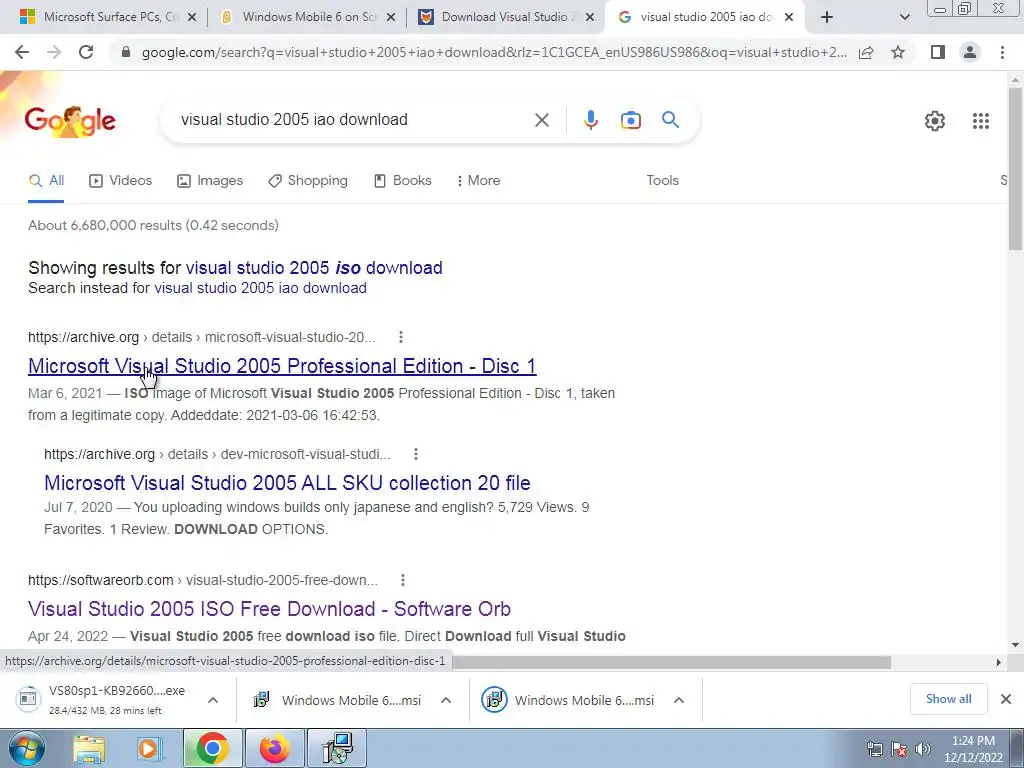This screenshot has width=1024, height=768.
Task: Switch to Windows Mobile 6 tab
Action: coord(307,17)
